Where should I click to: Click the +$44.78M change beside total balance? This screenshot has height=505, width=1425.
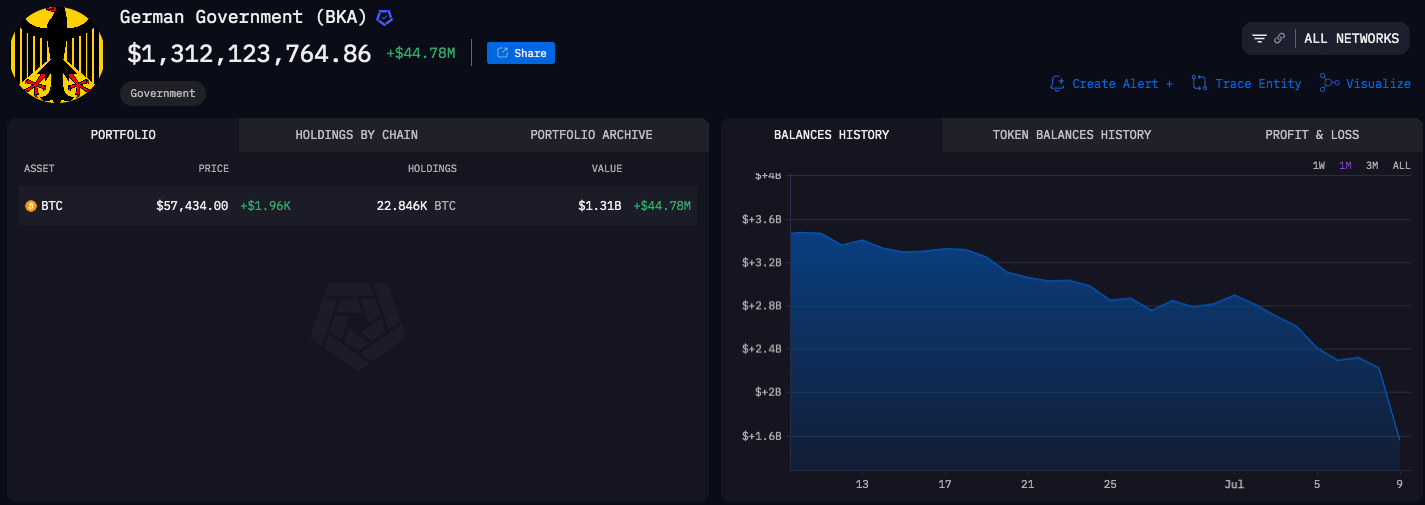(x=421, y=53)
